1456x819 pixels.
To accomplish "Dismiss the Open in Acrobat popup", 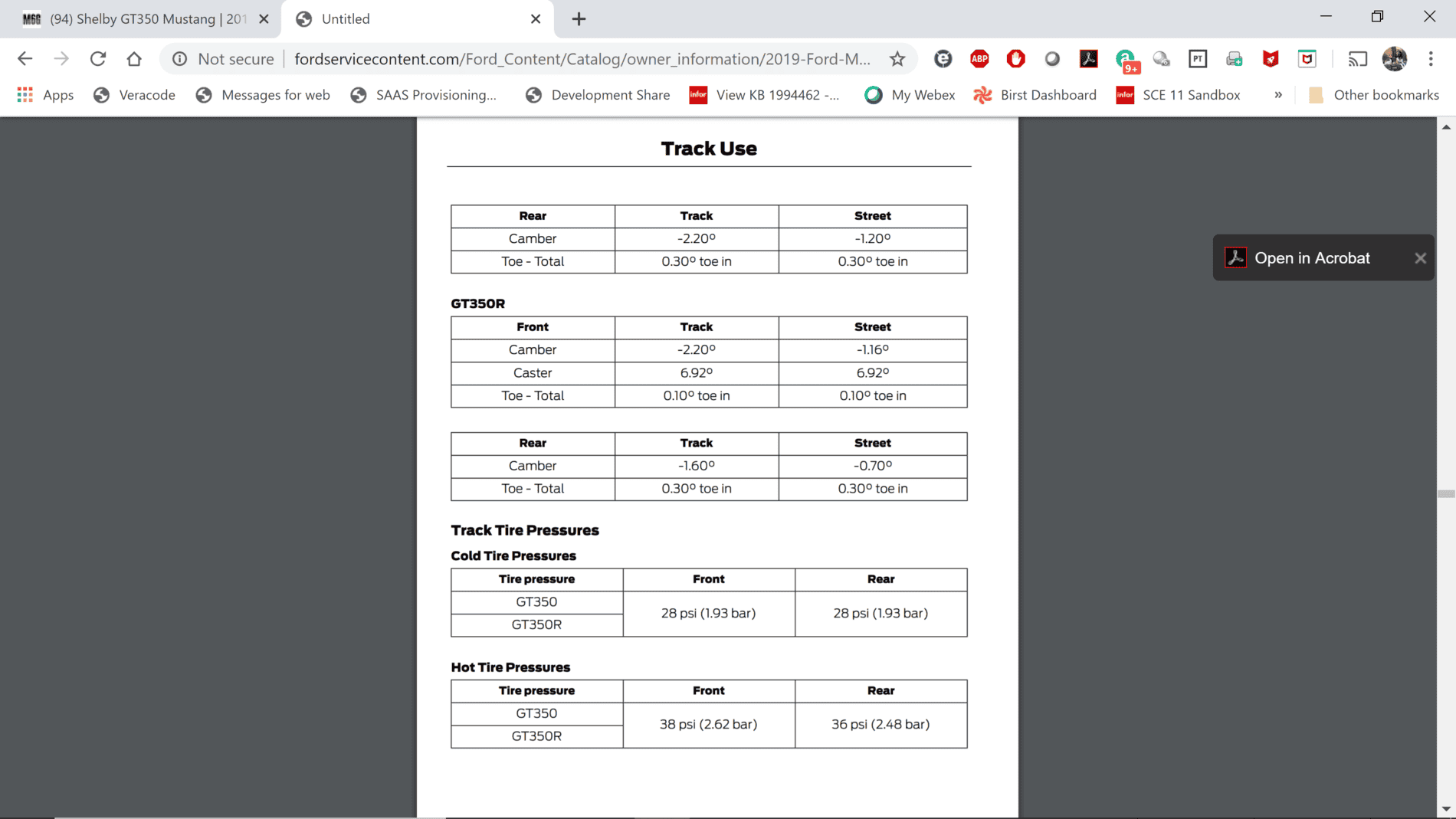I will point(1420,258).
